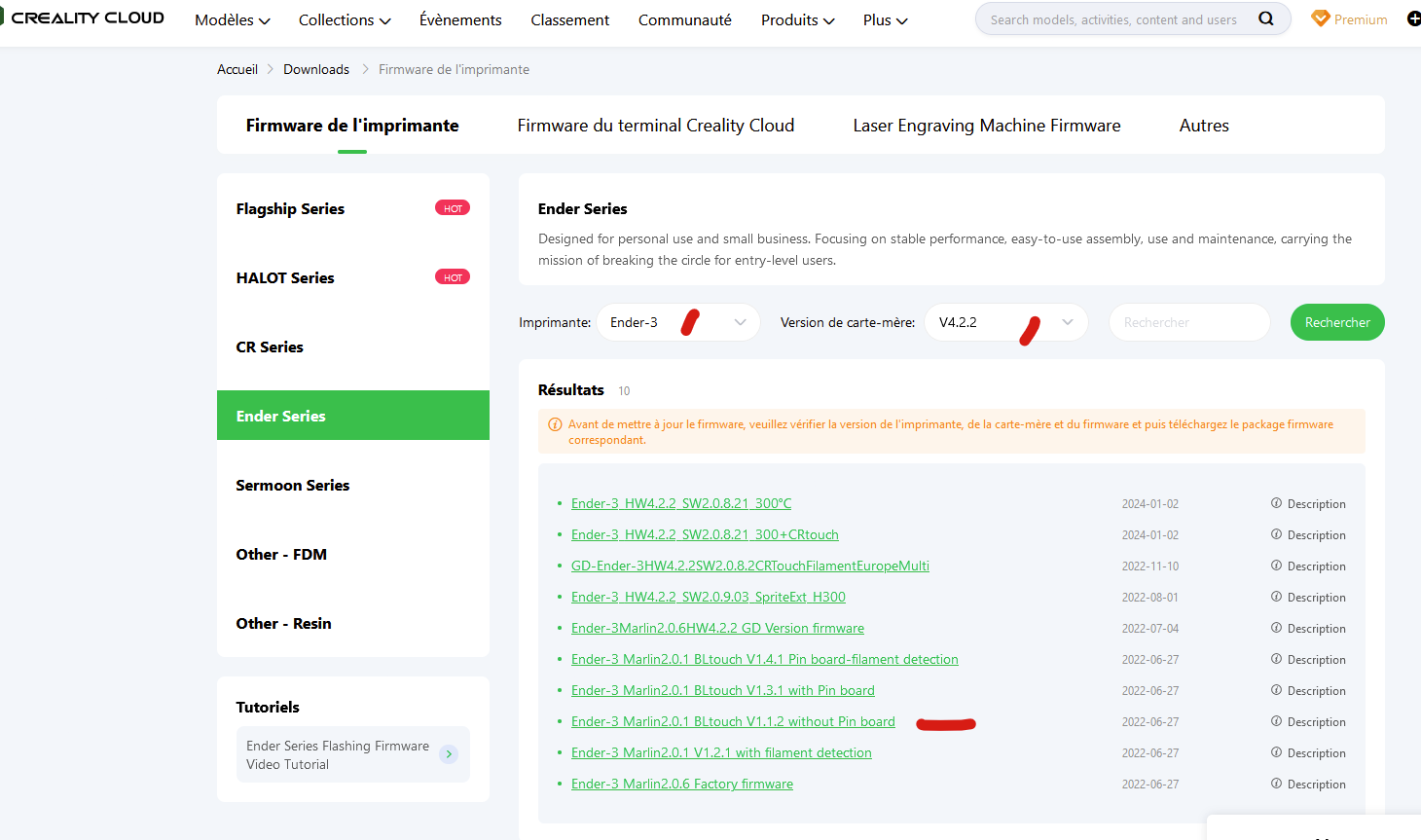
Task: Click Description for GD-Ender-3HW4.2.2 CRTouchFilament row
Action: point(1308,566)
